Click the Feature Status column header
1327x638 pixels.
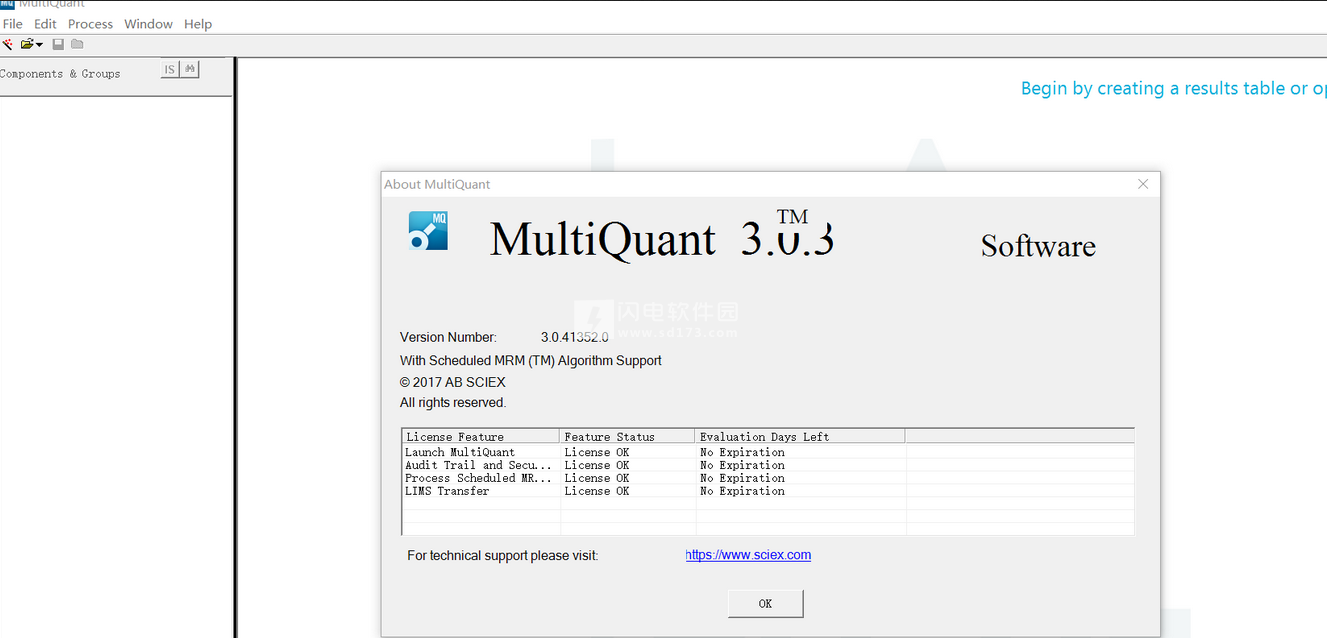pos(627,437)
